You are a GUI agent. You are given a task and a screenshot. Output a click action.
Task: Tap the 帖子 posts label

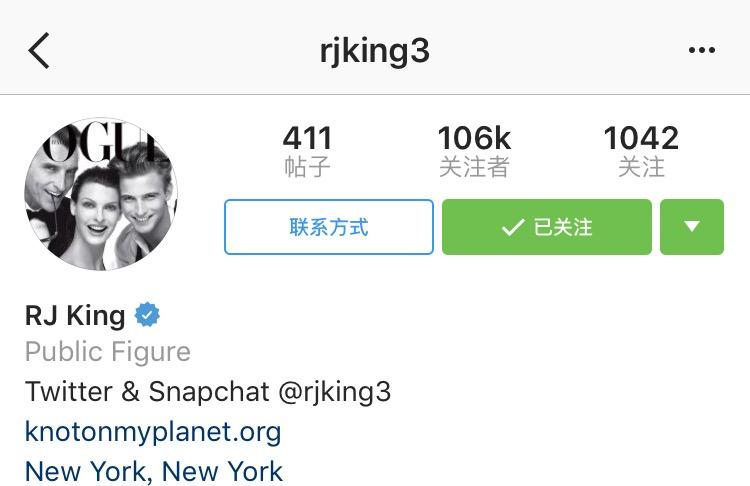[x=307, y=167]
